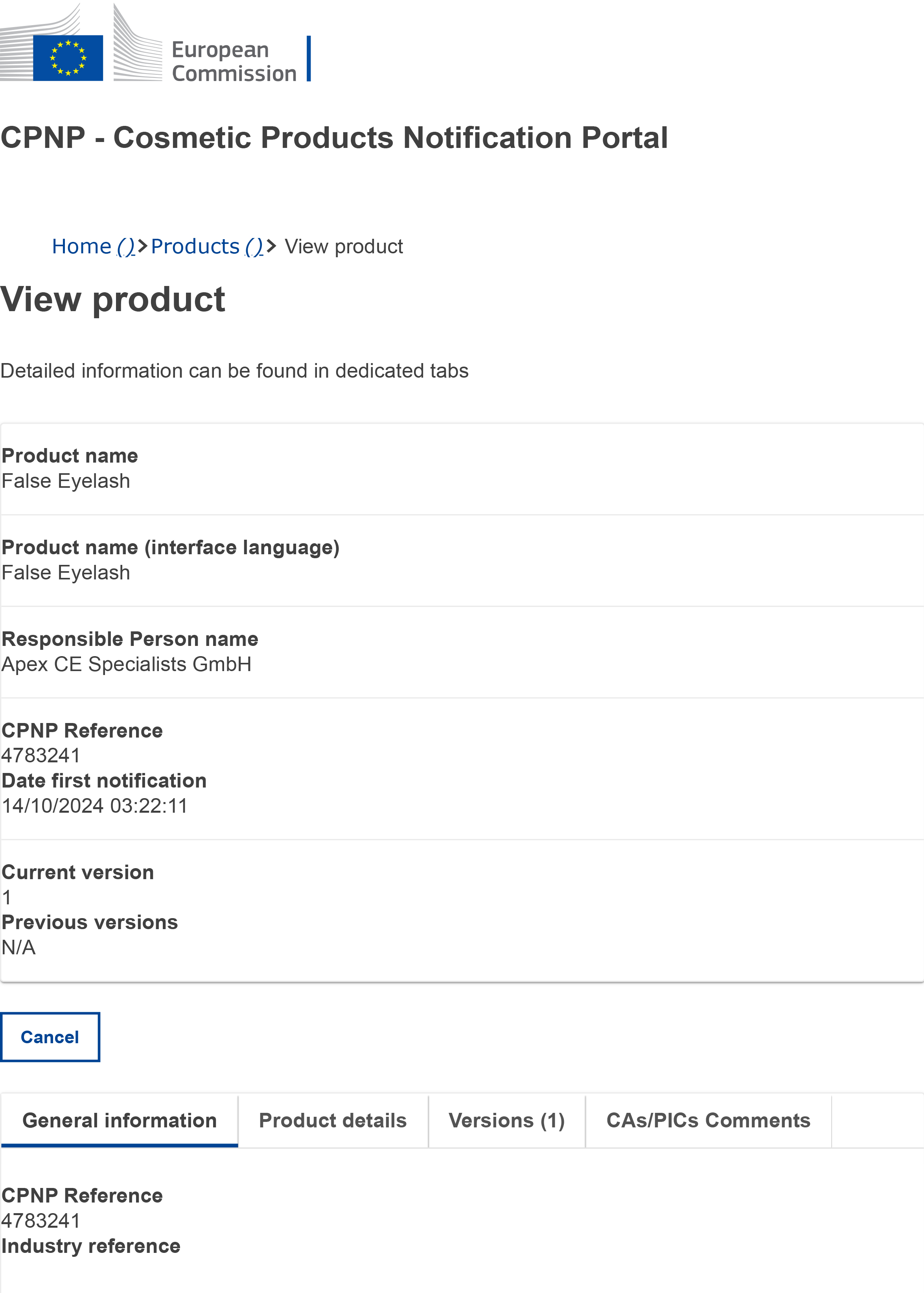
Task: Click CPNP Reference number in summary panel
Action: click(x=41, y=755)
